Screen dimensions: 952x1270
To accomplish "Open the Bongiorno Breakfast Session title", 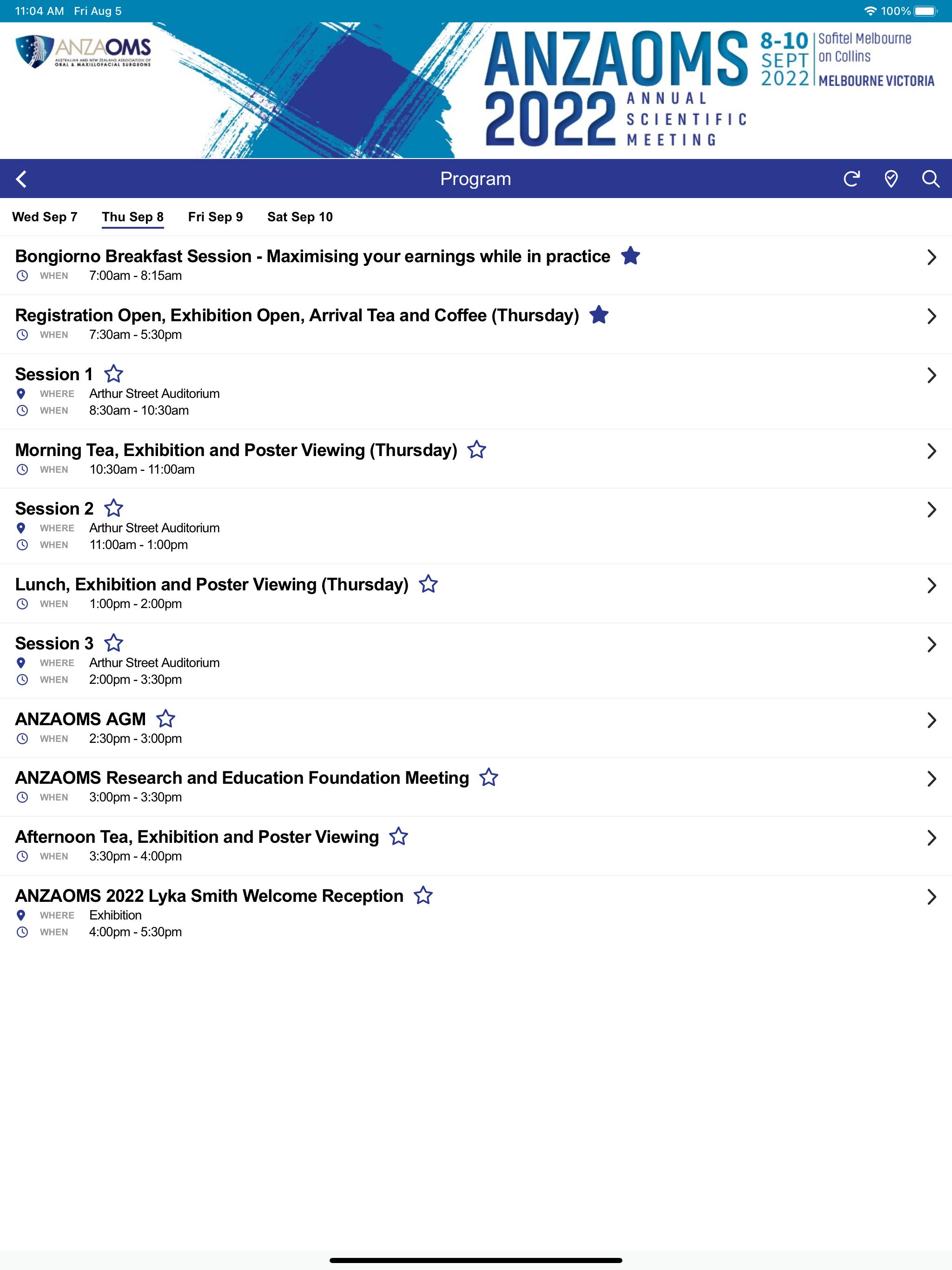I will coord(312,256).
